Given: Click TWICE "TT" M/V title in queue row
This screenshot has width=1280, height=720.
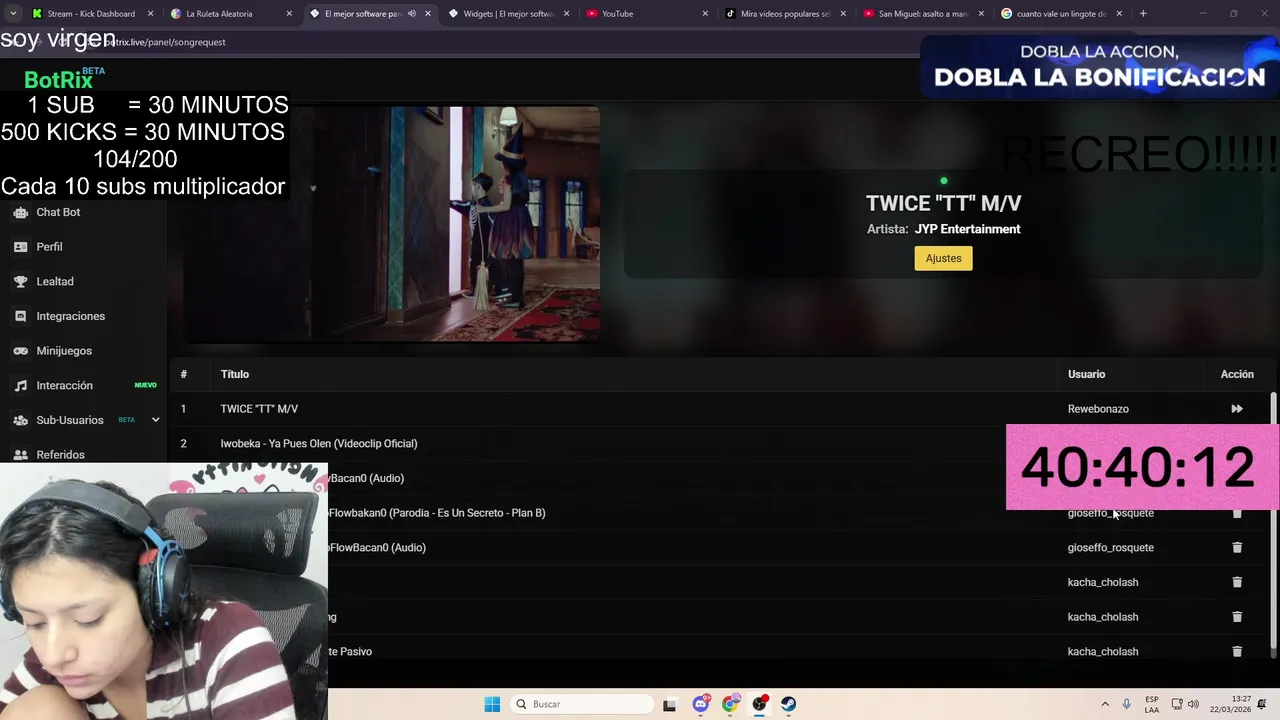Looking at the screenshot, I should [x=259, y=409].
